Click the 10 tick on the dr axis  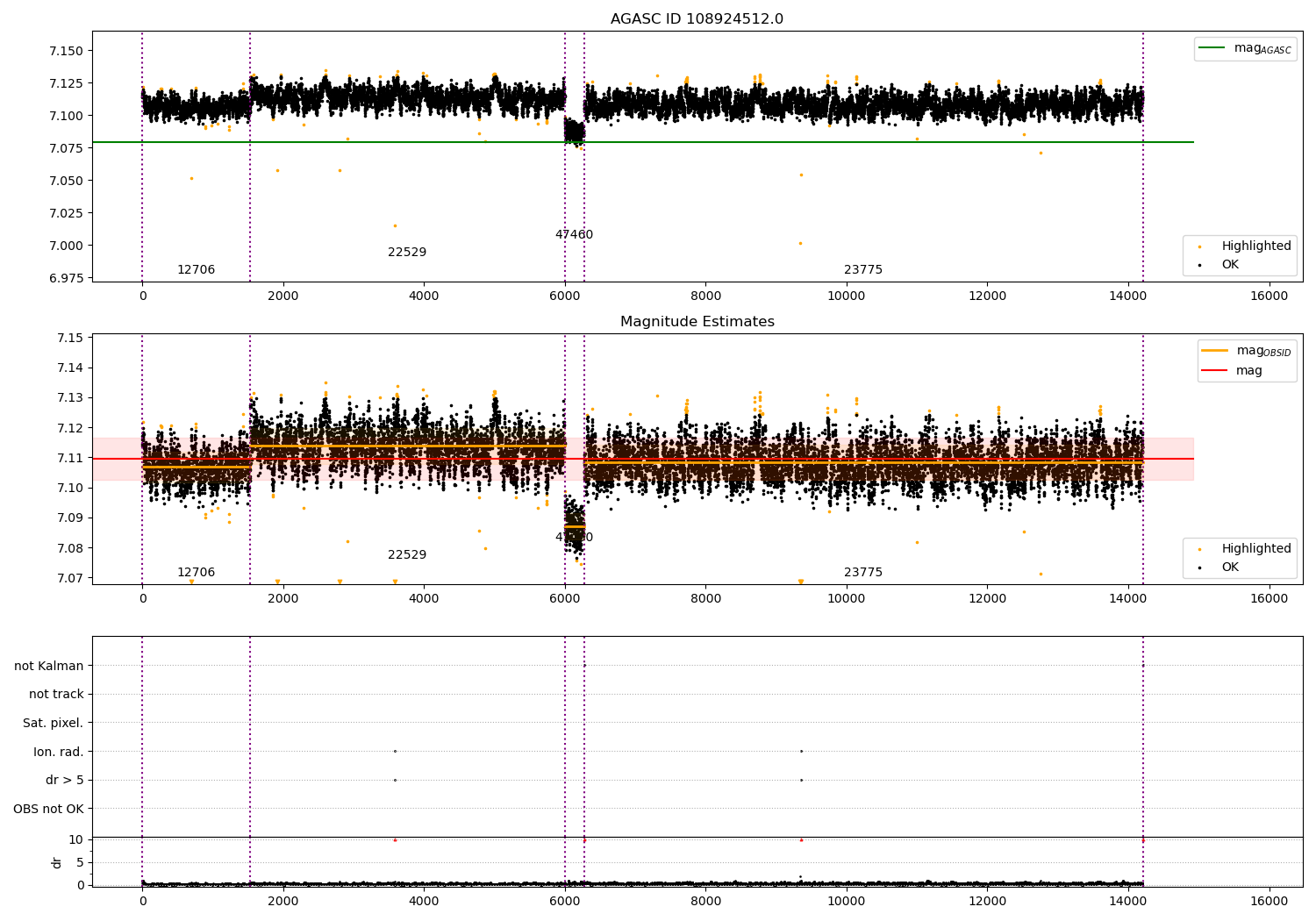(76, 839)
